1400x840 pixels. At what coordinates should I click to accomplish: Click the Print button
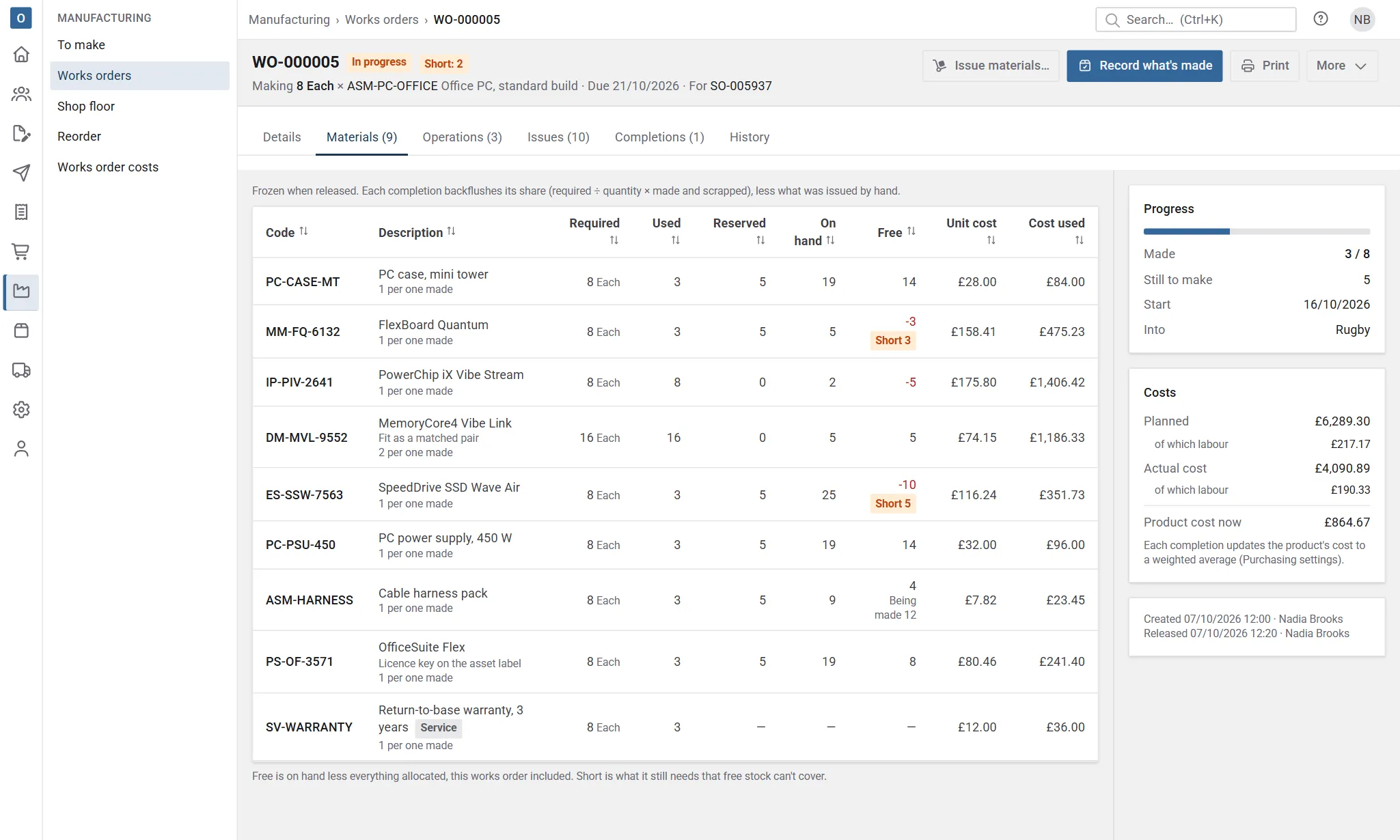(x=1264, y=66)
